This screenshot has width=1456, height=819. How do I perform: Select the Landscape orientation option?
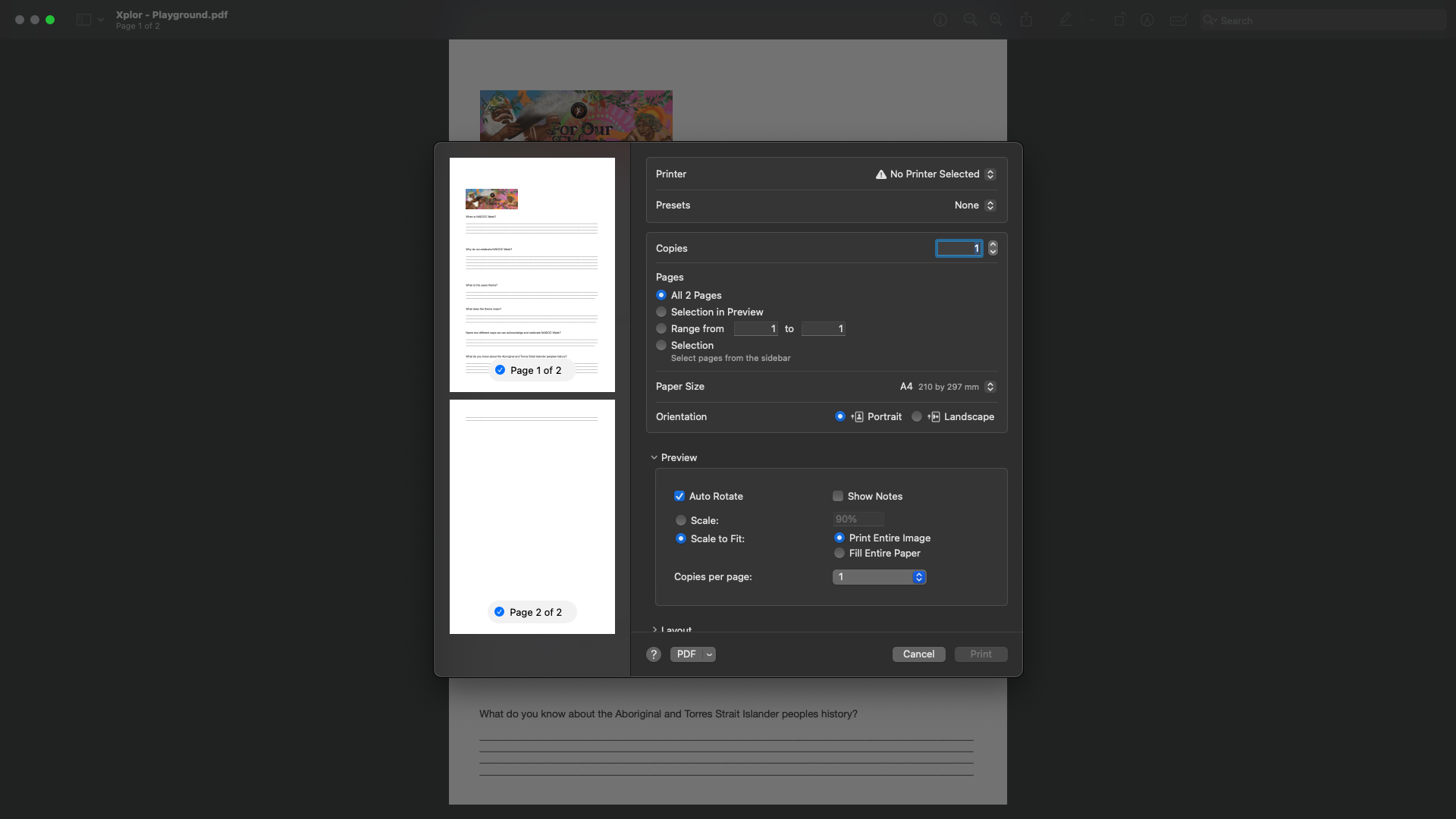[917, 416]
